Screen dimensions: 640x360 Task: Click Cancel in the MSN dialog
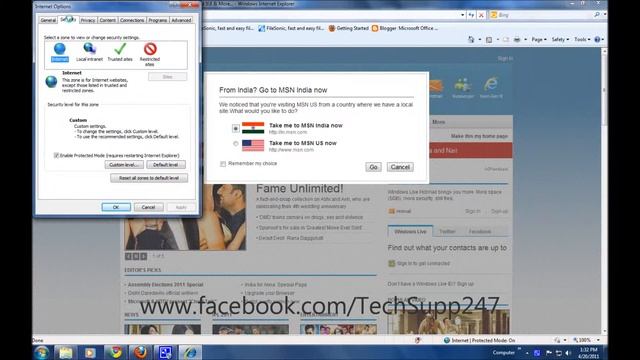[400, 167]
